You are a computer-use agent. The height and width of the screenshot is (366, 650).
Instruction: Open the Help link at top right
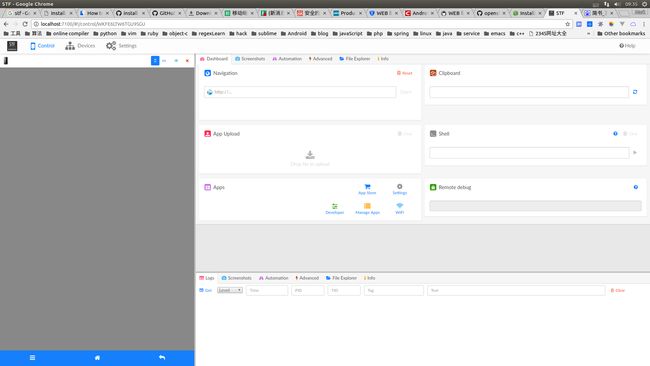pos(627,46)
